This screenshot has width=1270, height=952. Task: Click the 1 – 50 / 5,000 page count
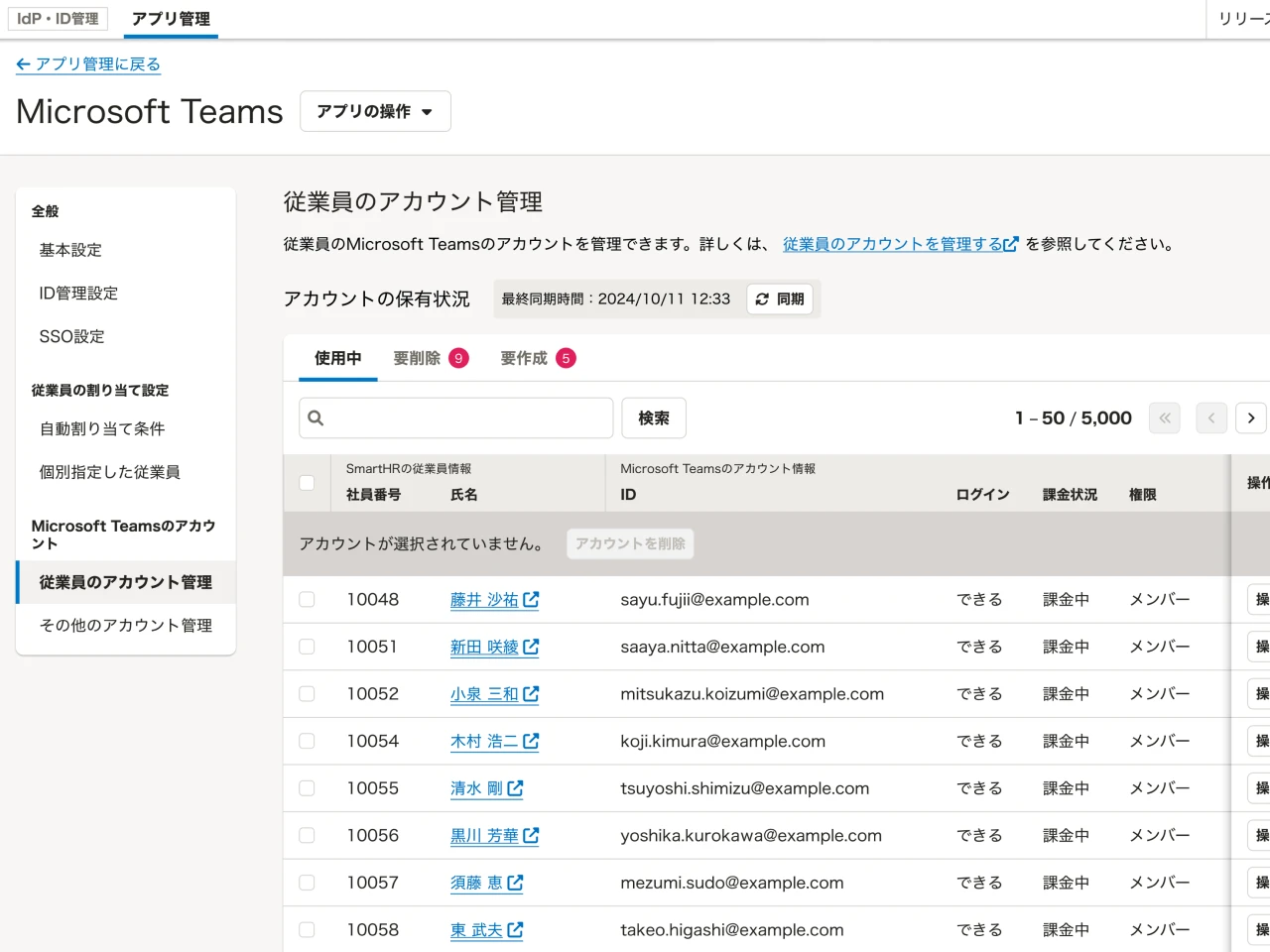[x=1074, y=418]
